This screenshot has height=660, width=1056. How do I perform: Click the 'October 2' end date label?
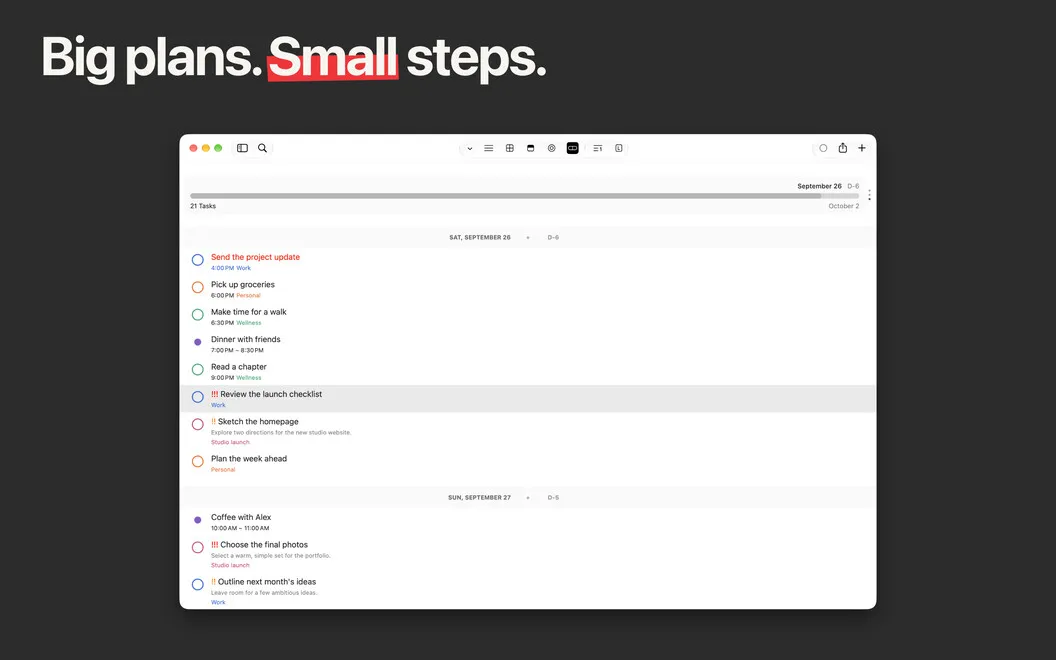(x=844, y=206)
